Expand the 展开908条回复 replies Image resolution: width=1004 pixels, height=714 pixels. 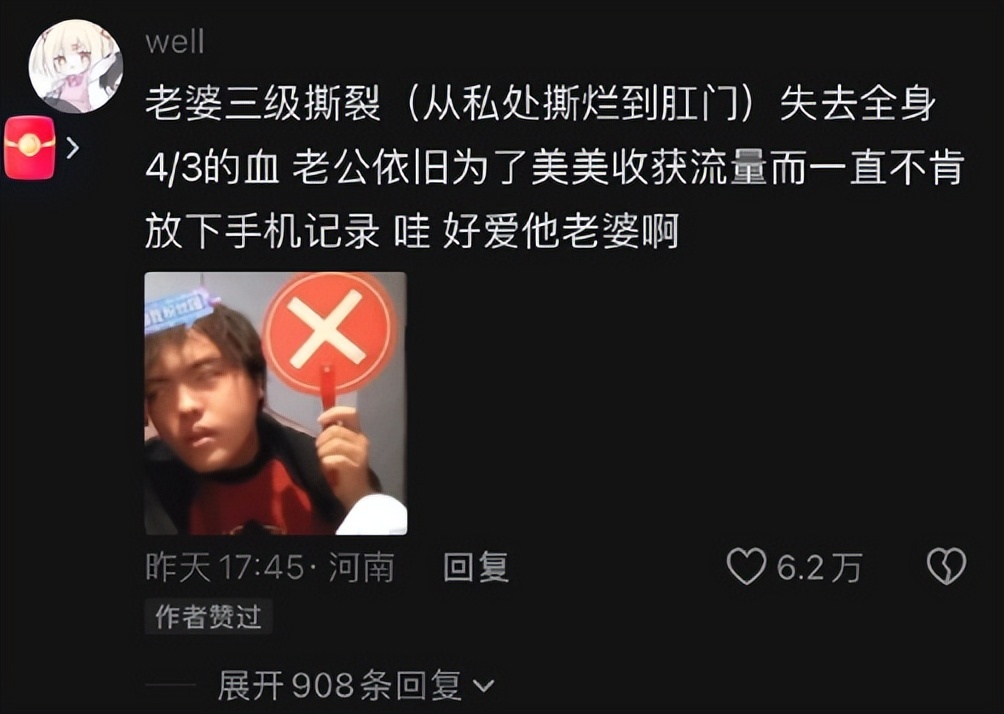click(x=355, y=686)
